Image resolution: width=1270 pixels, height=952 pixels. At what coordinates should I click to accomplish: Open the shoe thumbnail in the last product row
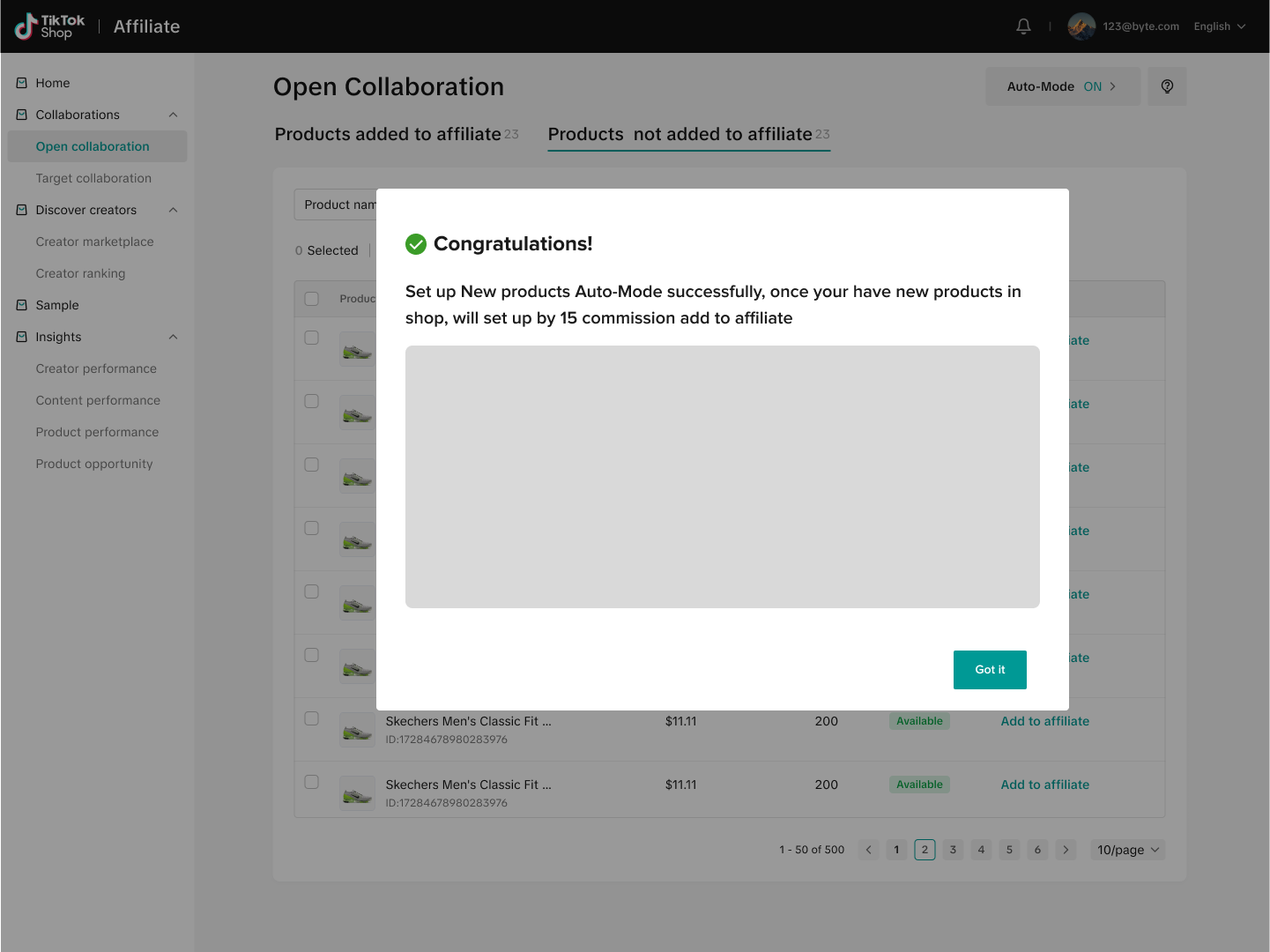point(357,793)
